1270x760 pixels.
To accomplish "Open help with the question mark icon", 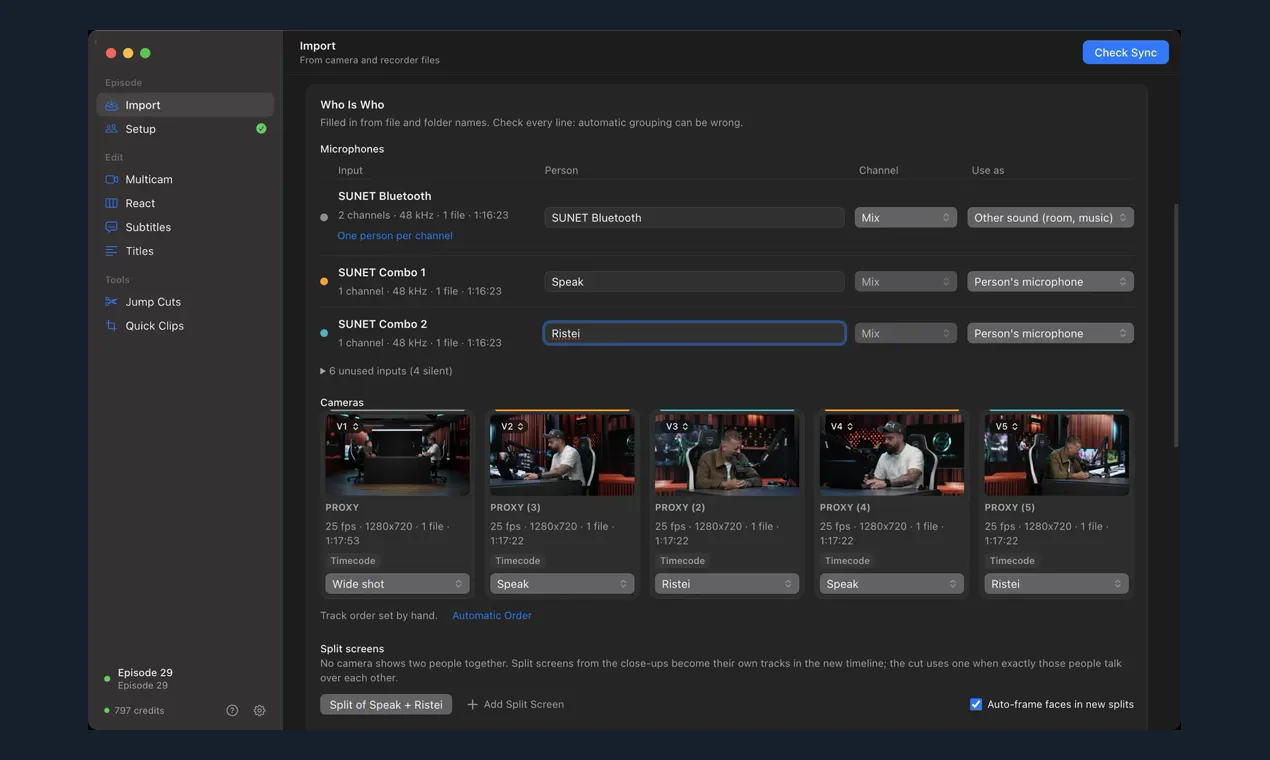I will (232, 711).
